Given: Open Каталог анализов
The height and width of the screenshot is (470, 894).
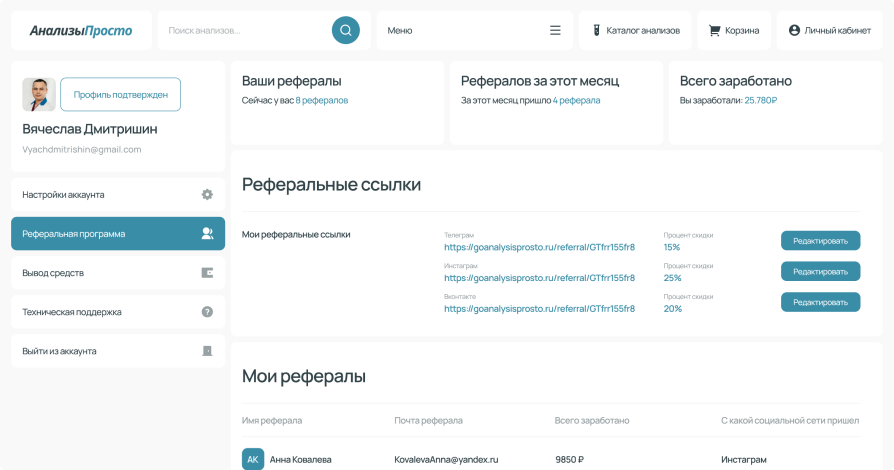Looking at the screenshot, I should 635,30.
